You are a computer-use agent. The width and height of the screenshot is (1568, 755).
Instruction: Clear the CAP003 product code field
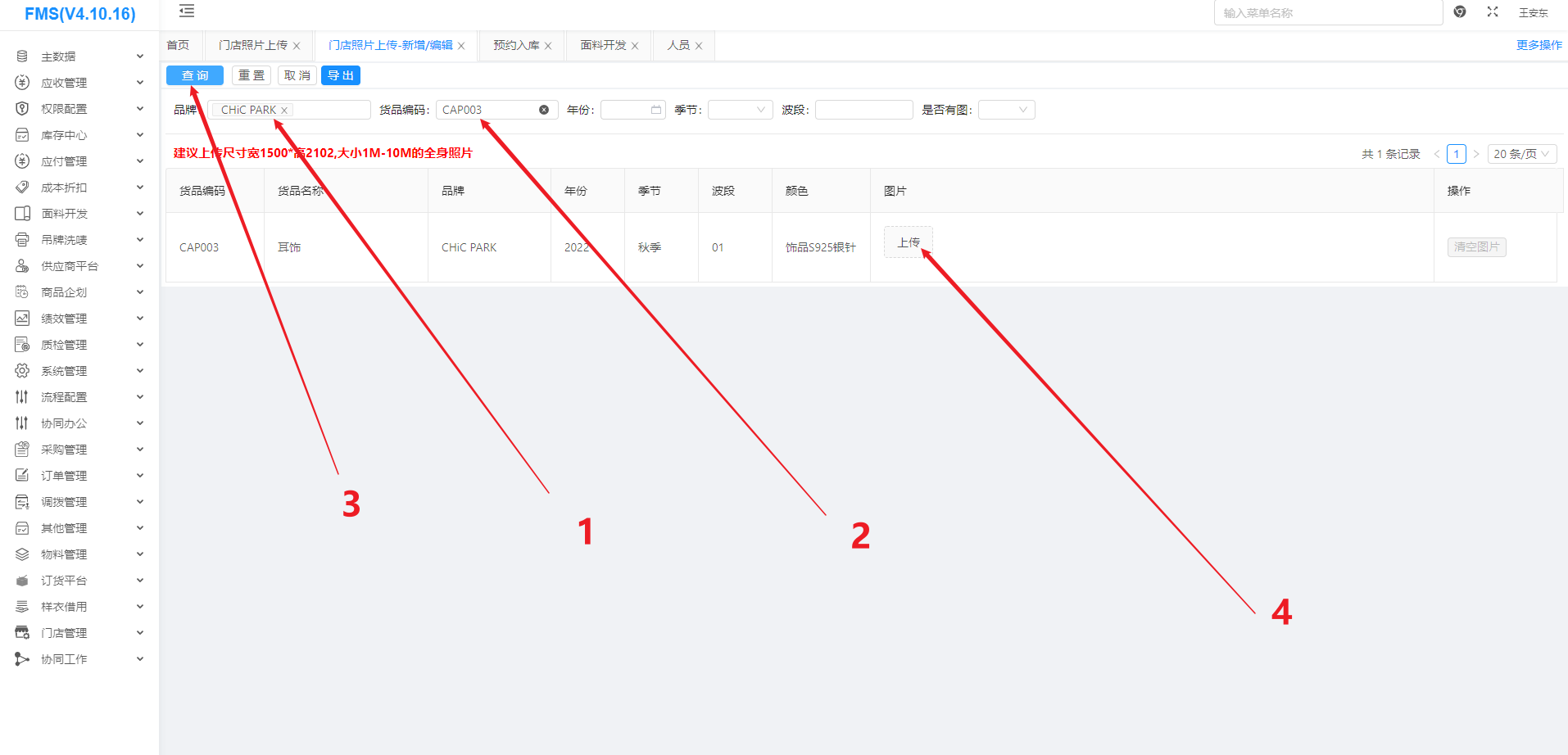(544, 110)
